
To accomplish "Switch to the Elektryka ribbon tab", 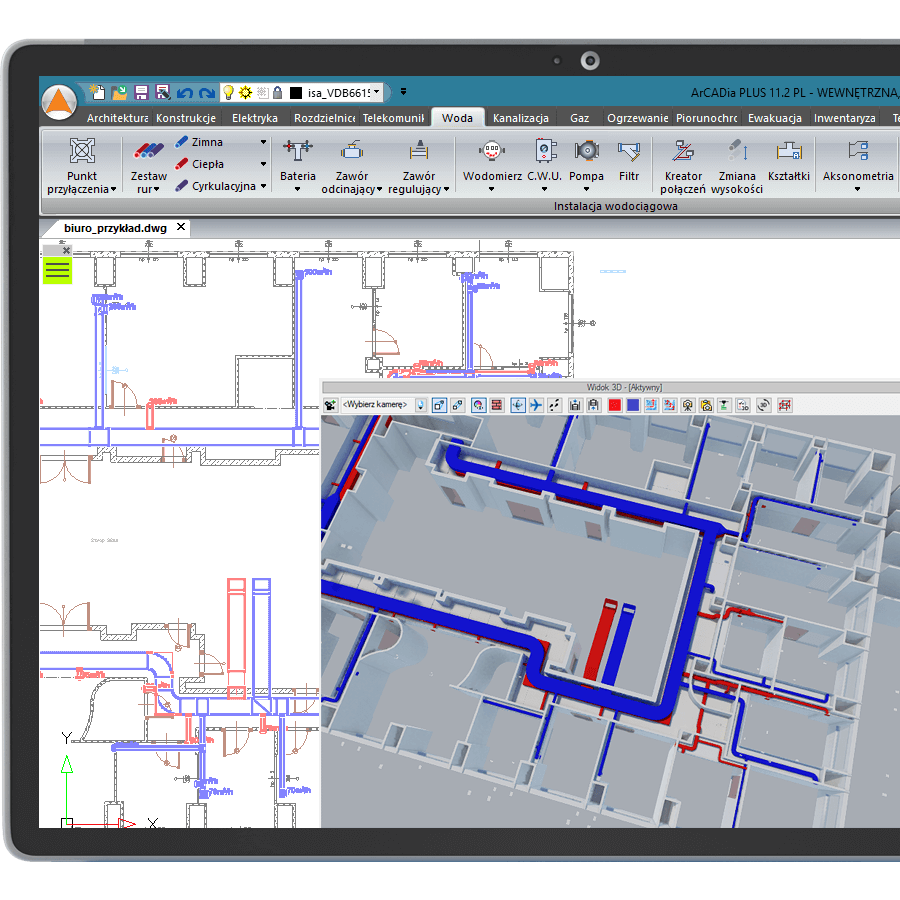I will (254, 118).
